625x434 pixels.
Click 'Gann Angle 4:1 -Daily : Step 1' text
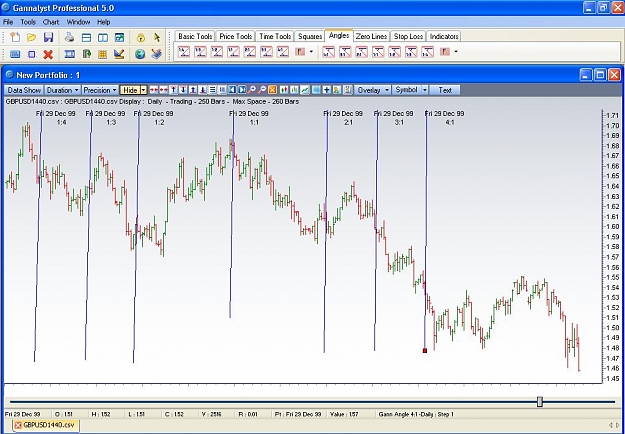[x=416, y=414]
